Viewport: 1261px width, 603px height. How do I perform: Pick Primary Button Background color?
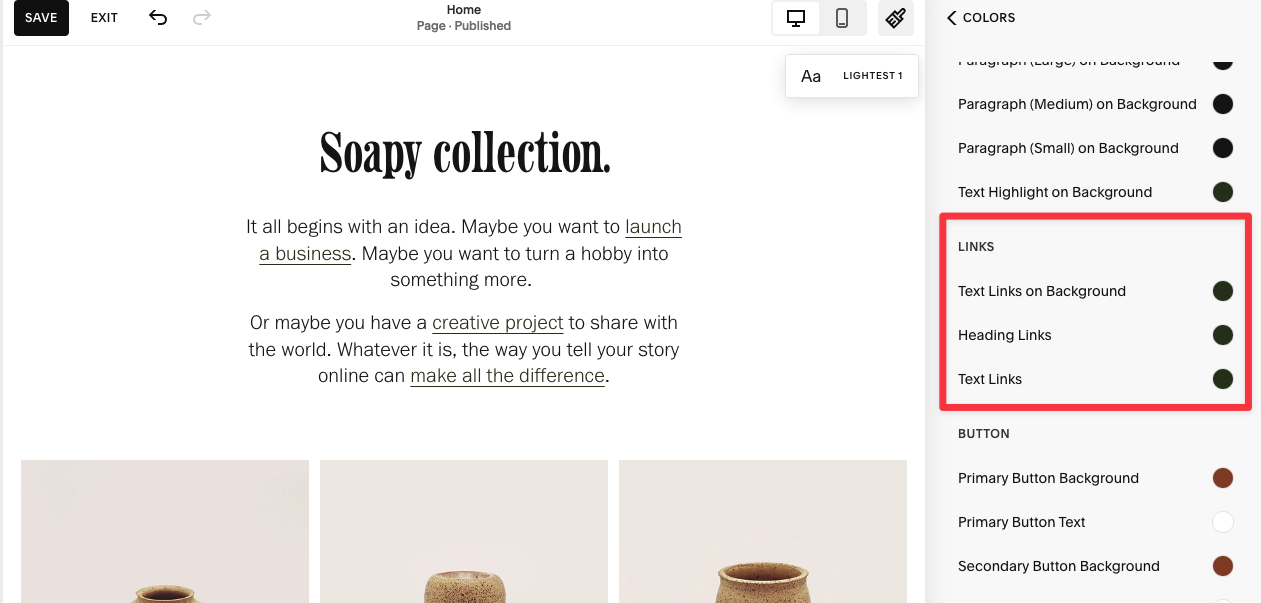[1222, 478]
